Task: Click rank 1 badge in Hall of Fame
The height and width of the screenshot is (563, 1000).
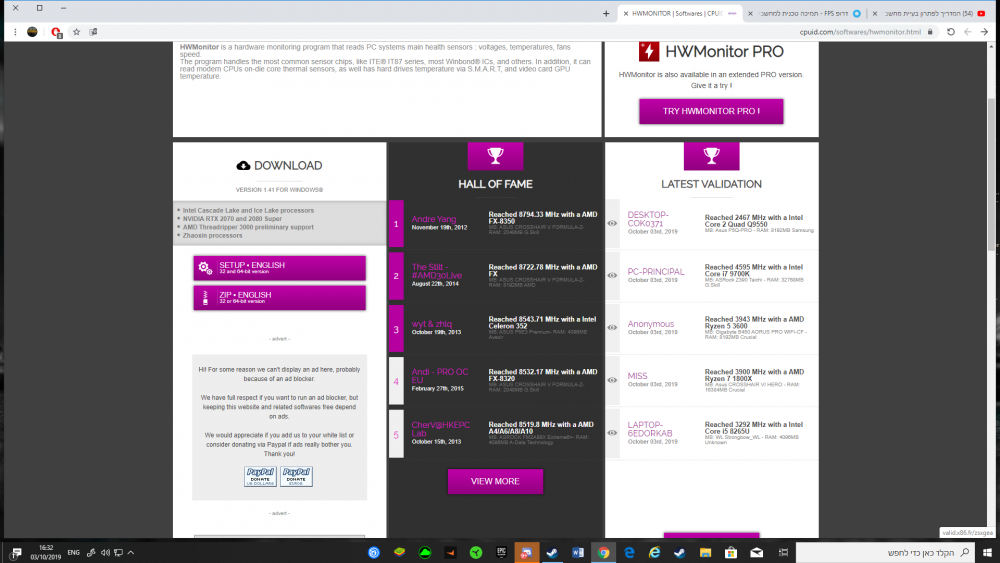Action: (x=396, y=224)
